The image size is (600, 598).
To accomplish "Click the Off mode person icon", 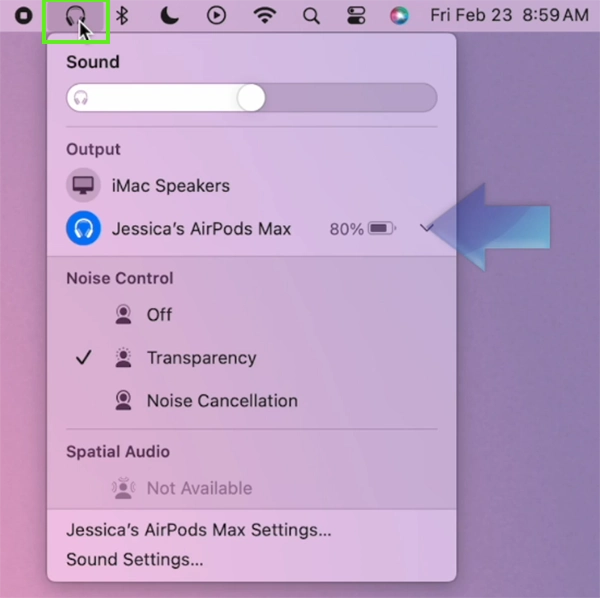I will [x=123, y=315].
